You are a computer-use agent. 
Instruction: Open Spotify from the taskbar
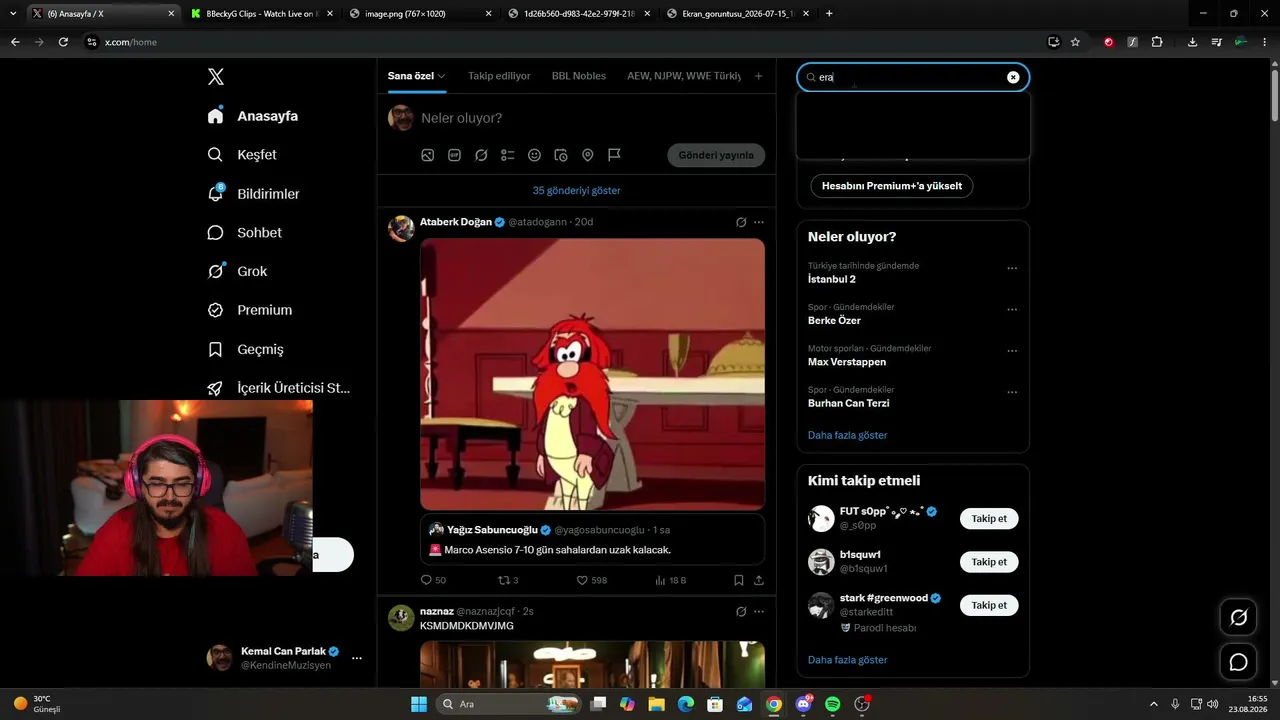pos(832,704)
